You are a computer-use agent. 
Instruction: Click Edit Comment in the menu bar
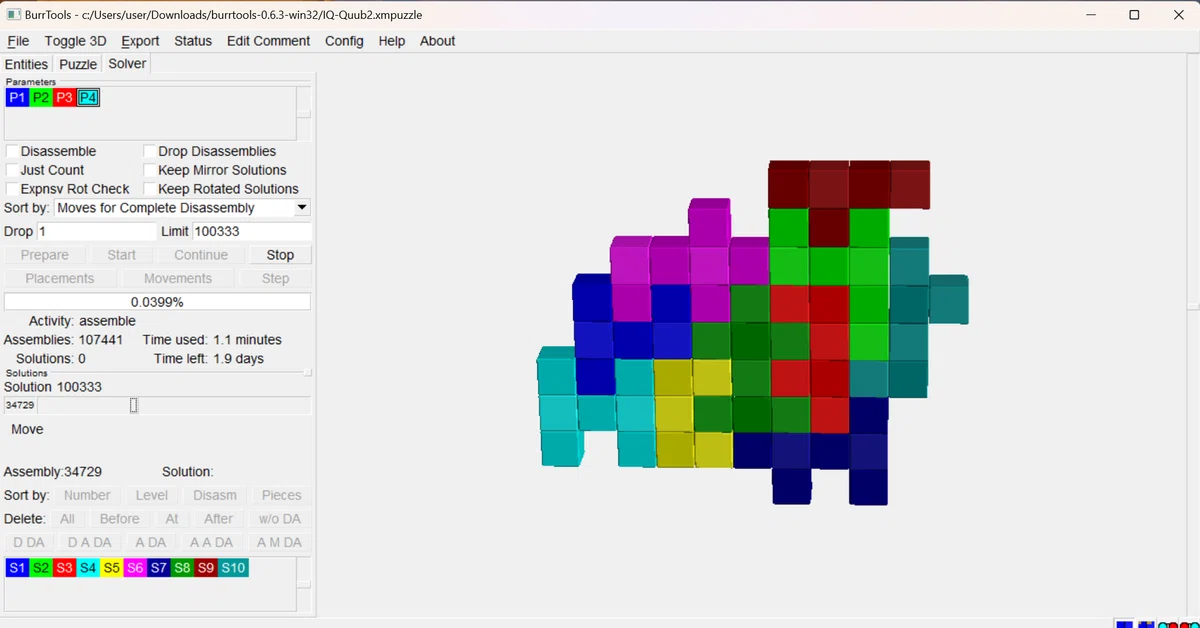click(268, 41)
